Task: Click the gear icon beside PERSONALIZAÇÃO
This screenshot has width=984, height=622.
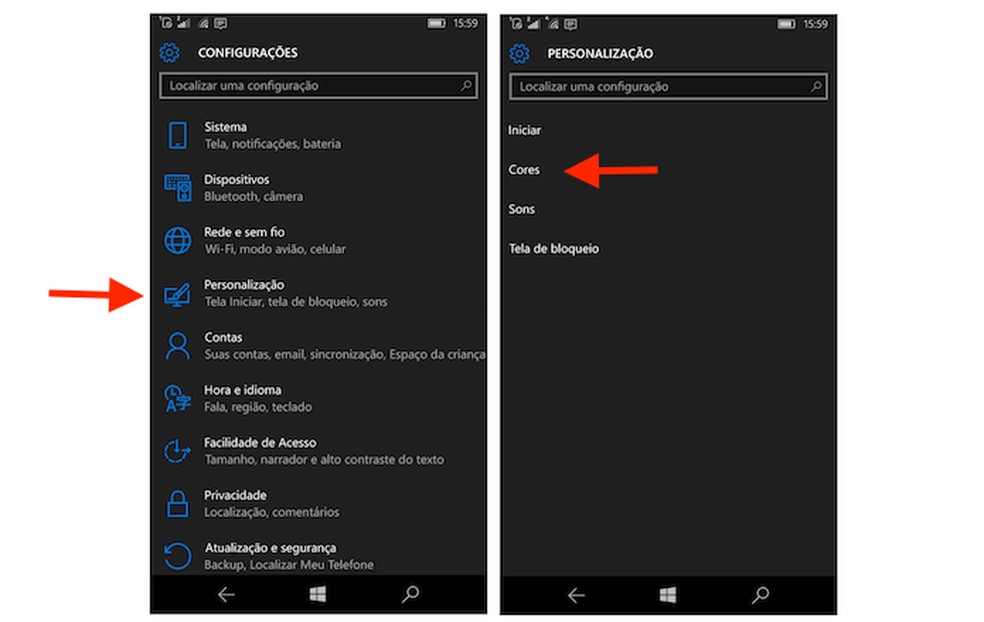Action: click(519, 53)
